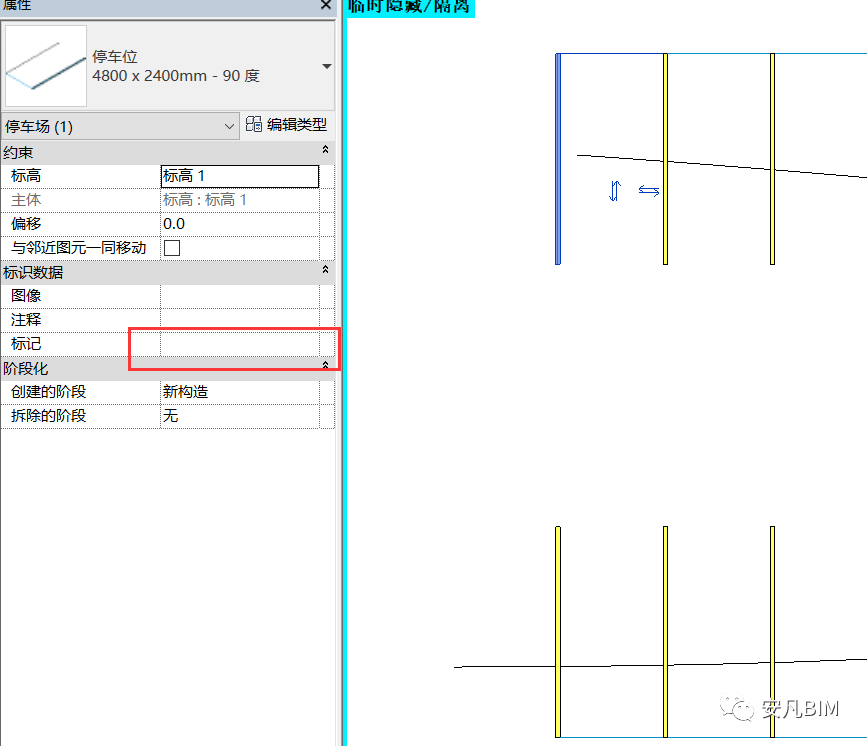Open the parking space type selector dropdown

coord(327,66)
